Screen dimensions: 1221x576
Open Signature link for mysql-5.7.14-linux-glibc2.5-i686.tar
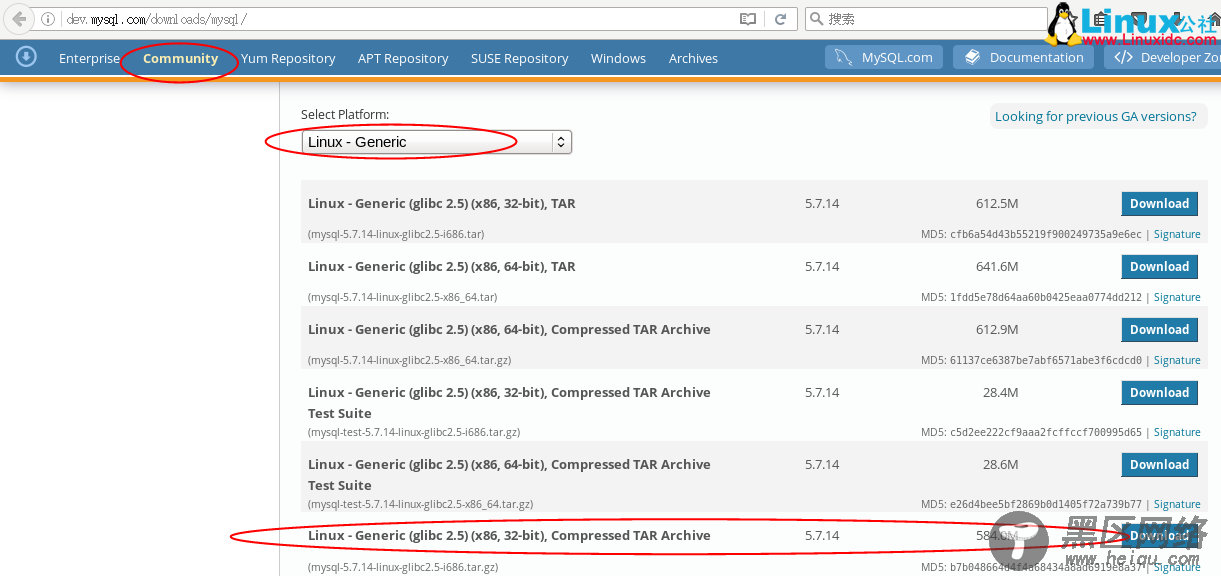pos(1177,234)
